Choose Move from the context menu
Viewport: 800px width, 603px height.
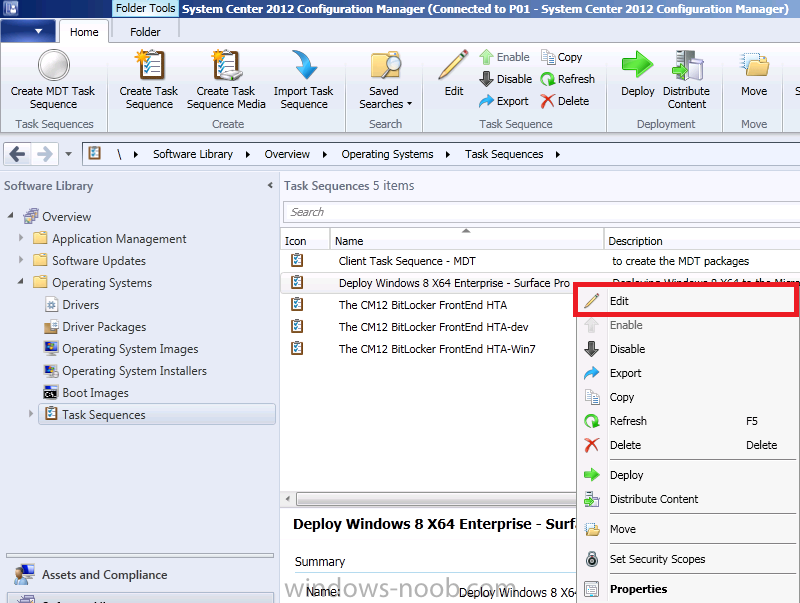(x=687, y=529)
